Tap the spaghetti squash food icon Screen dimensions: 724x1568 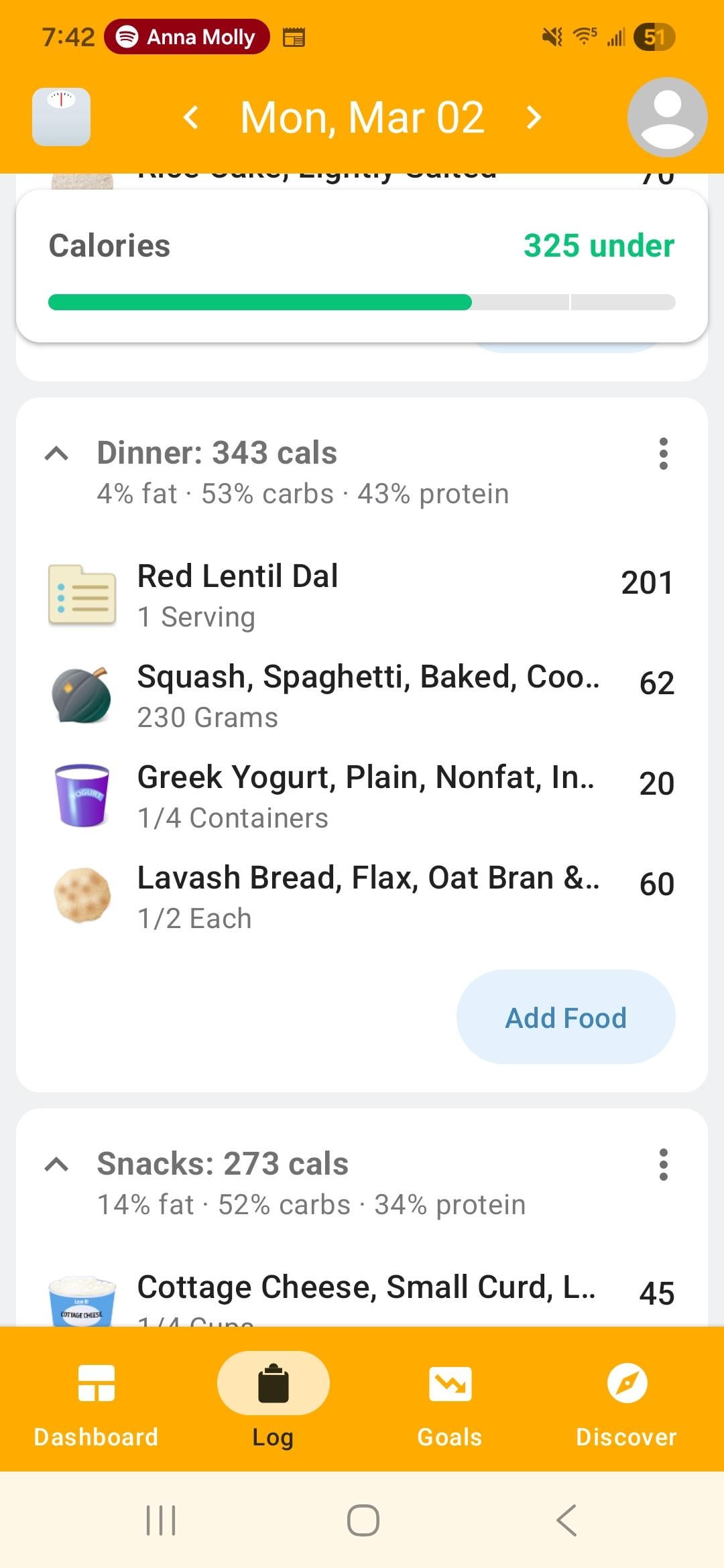click(x=82, y=696)
